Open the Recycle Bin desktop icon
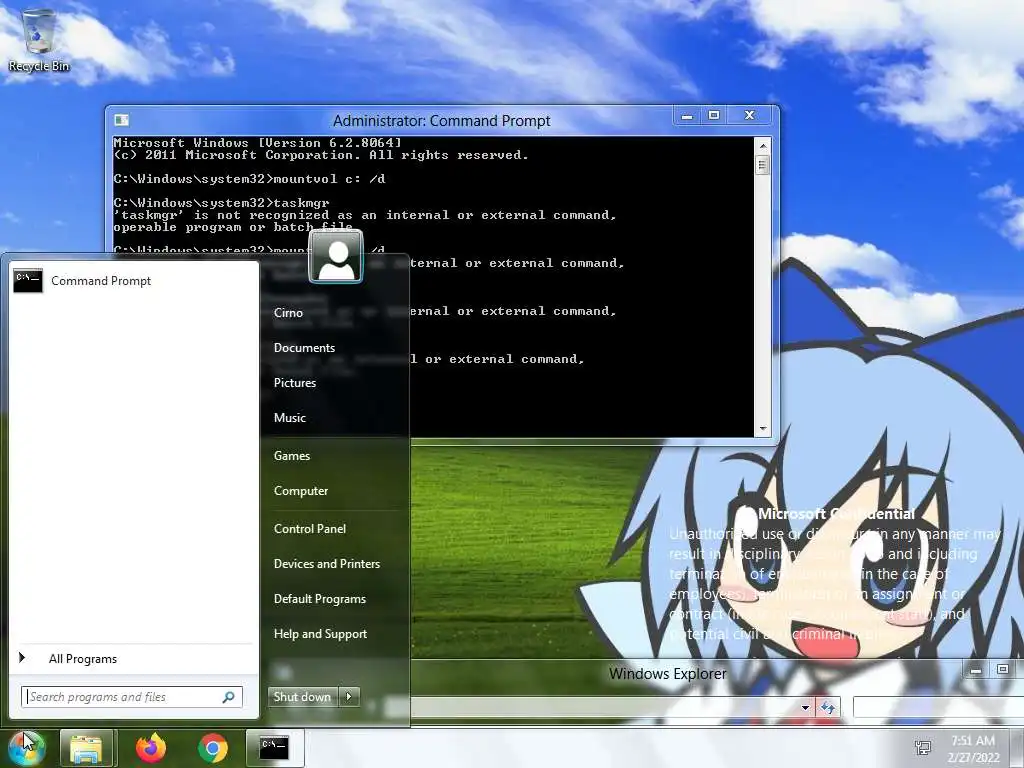 pyautogui.click(x=39, y=40)
